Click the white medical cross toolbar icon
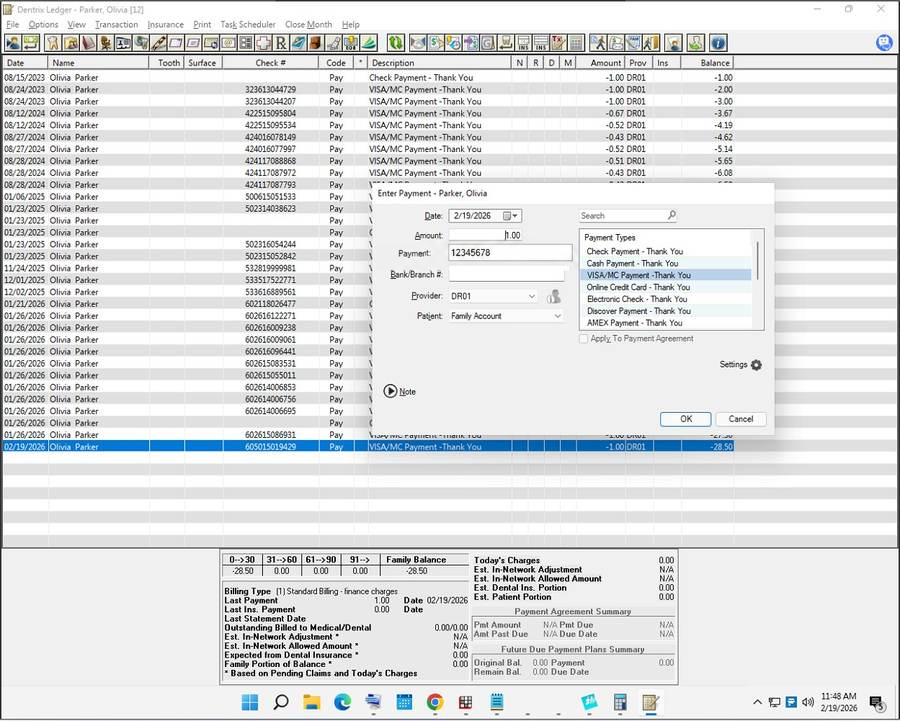 263,43
